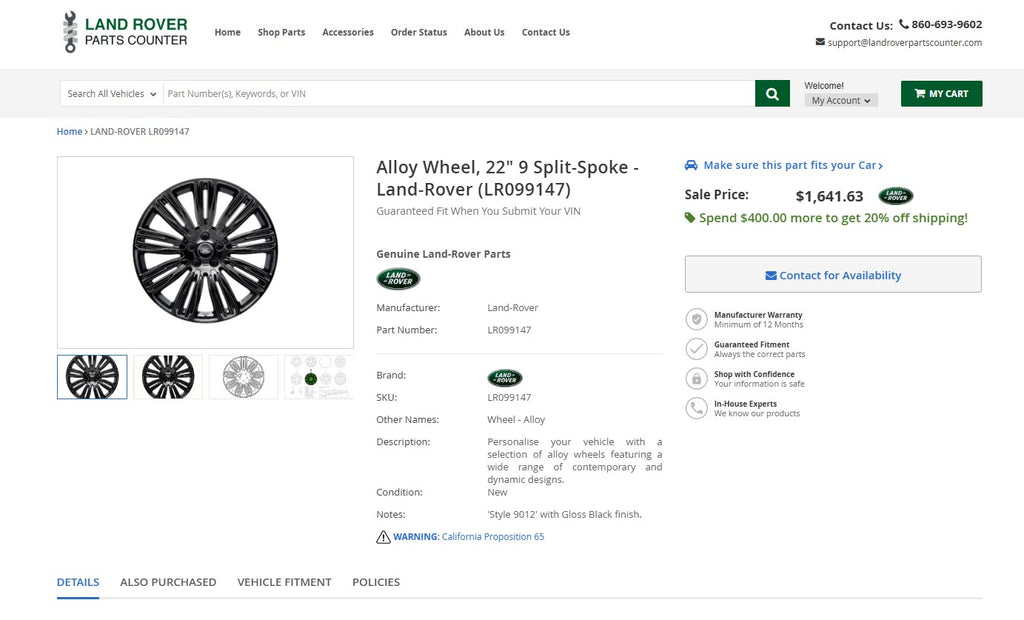Image resolution: width=1024 pixels, height=620 pixels.
Task: Click the SKU value LR099147
Action: click(509, 397)
